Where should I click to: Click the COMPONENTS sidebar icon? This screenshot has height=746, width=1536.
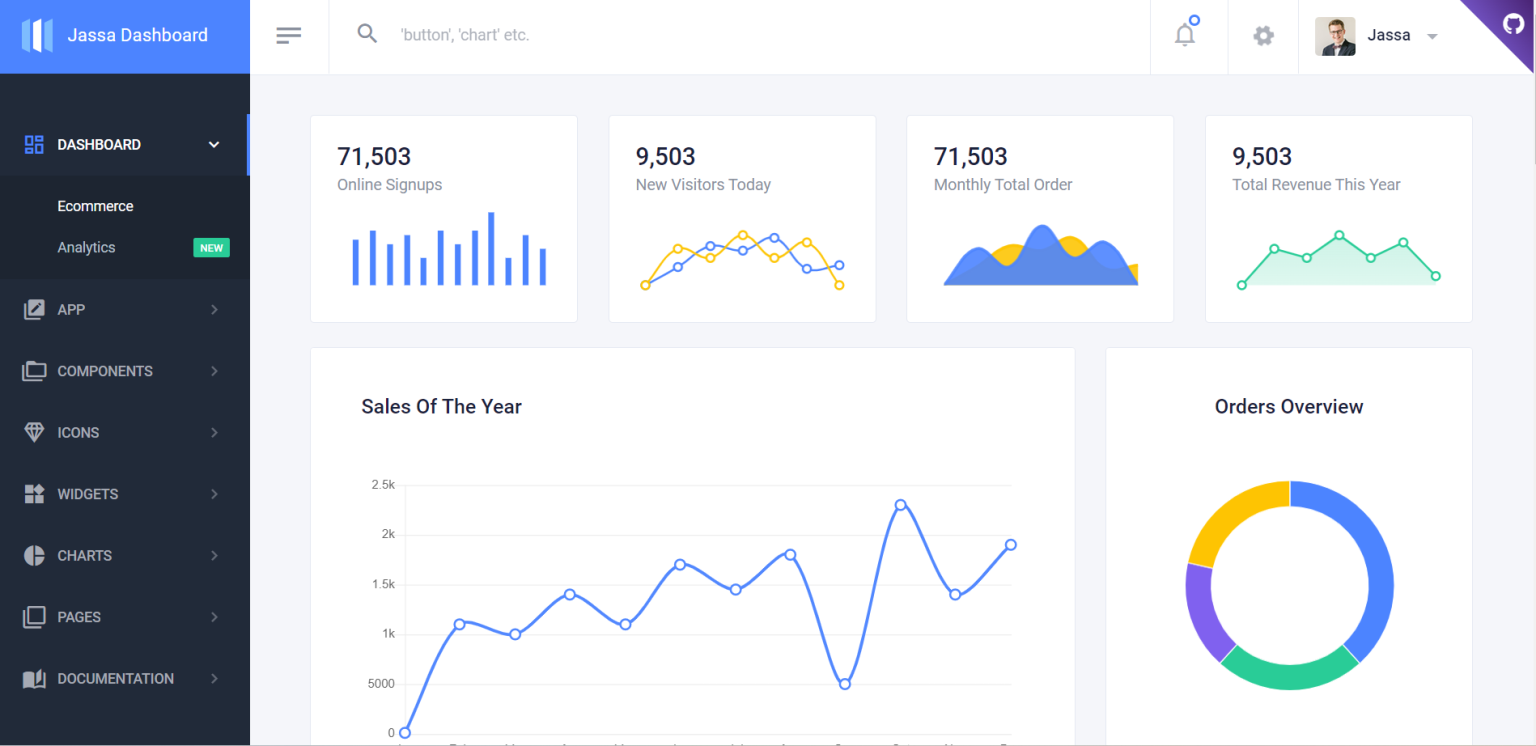[x=33, y=370]
